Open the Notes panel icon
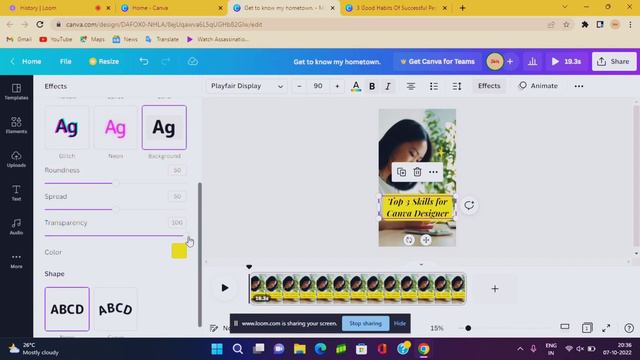The width and height of the screenshot is (640, 360). 213,328
